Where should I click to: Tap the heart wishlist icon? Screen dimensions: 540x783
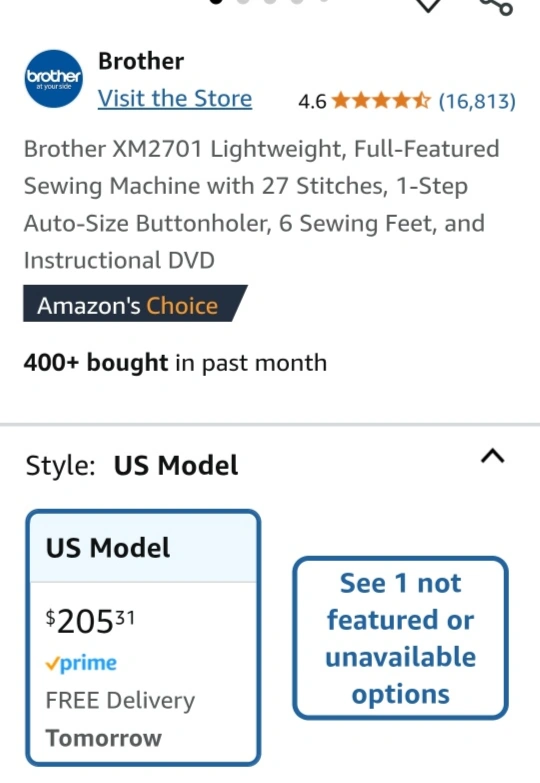tap(428, 5)
